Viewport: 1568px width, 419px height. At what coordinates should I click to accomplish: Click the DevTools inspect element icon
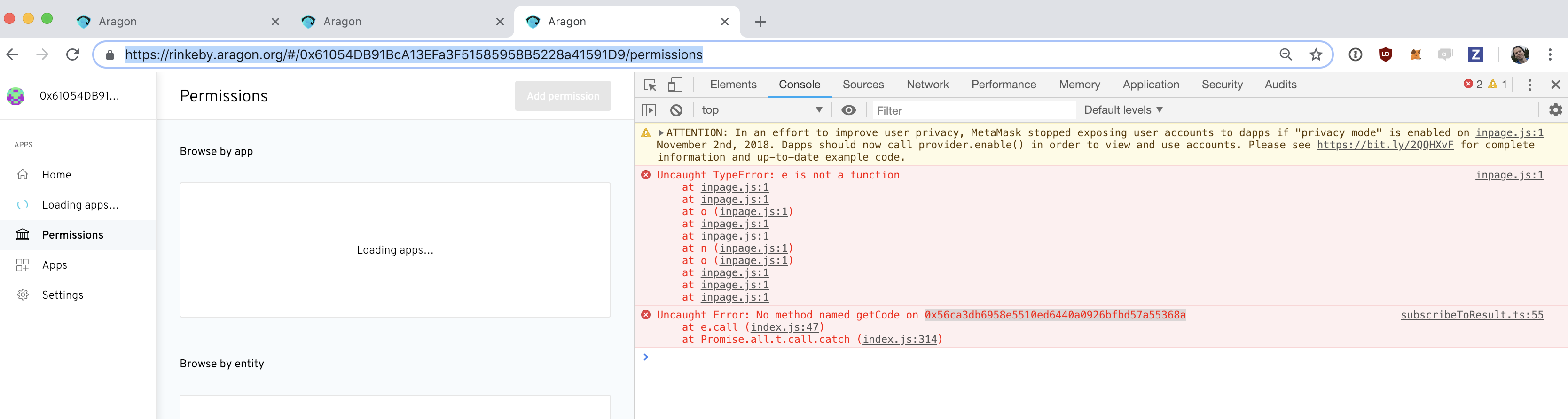tap(650, 85)
